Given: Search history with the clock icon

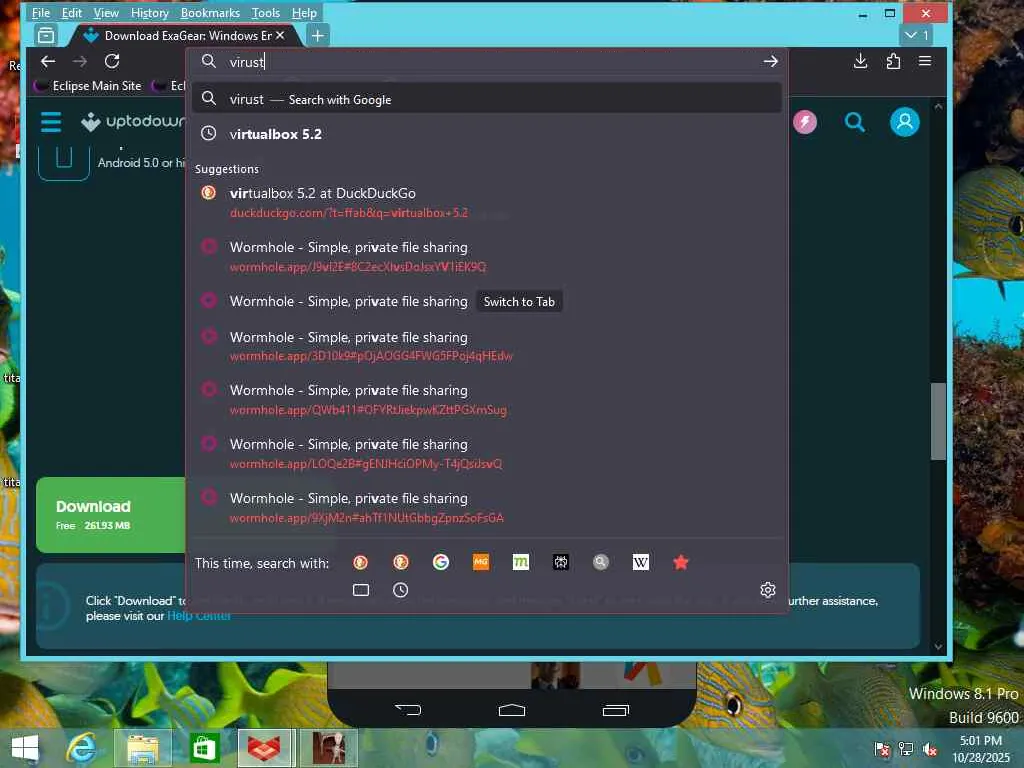Looking at the screenshot, I should 400,590.
